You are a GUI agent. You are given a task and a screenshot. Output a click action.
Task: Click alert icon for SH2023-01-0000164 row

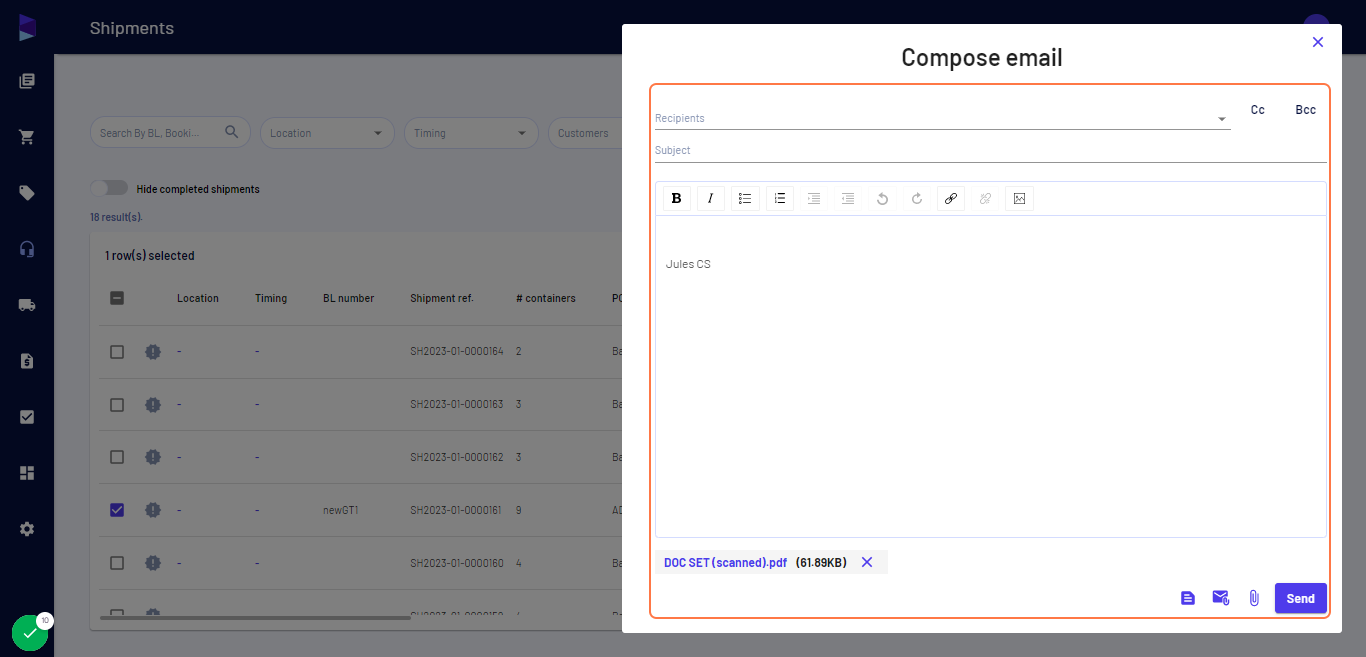pyautogui.click(x=153, y=352)
